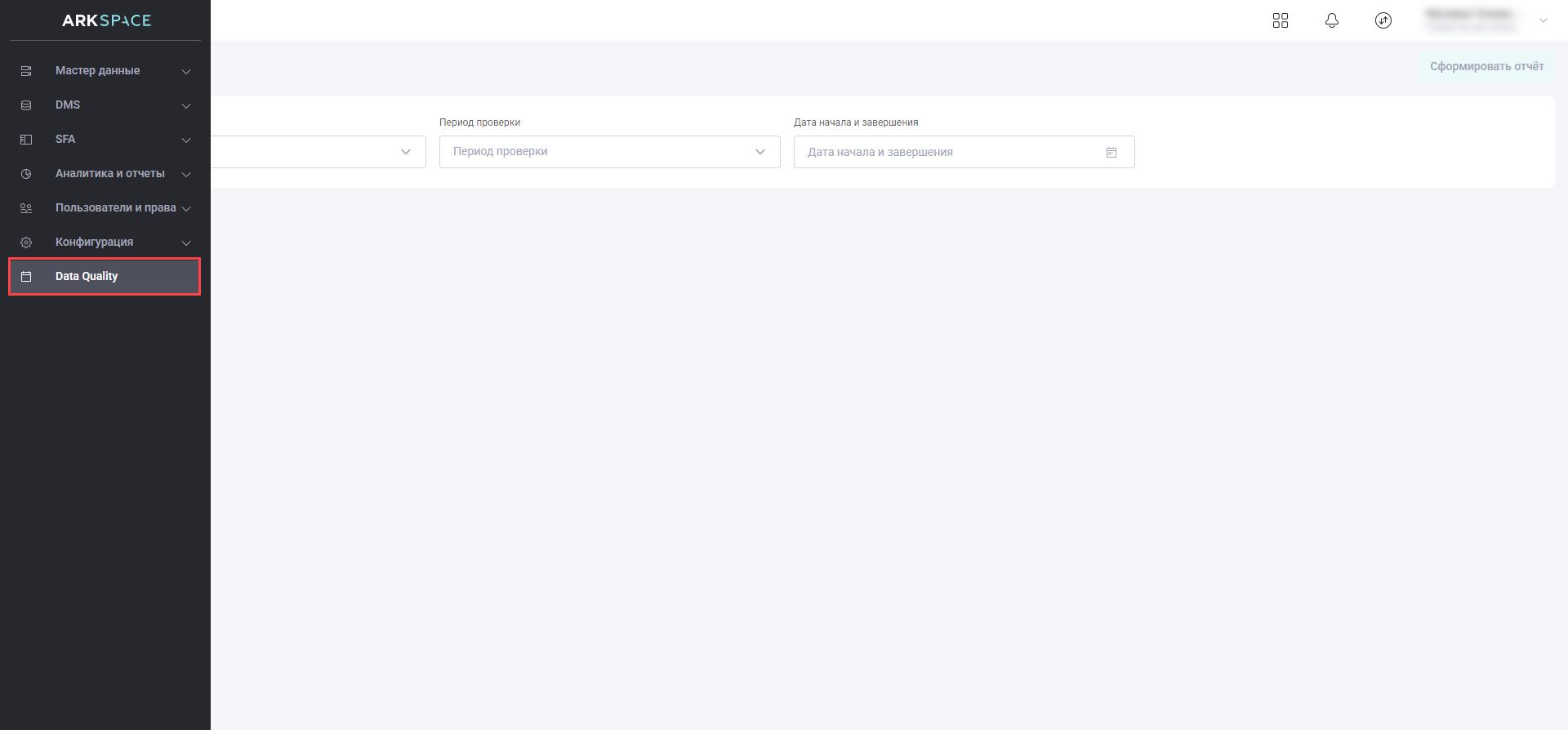Expand the Аналитика и отчеты chevron

tap(186, 175)
